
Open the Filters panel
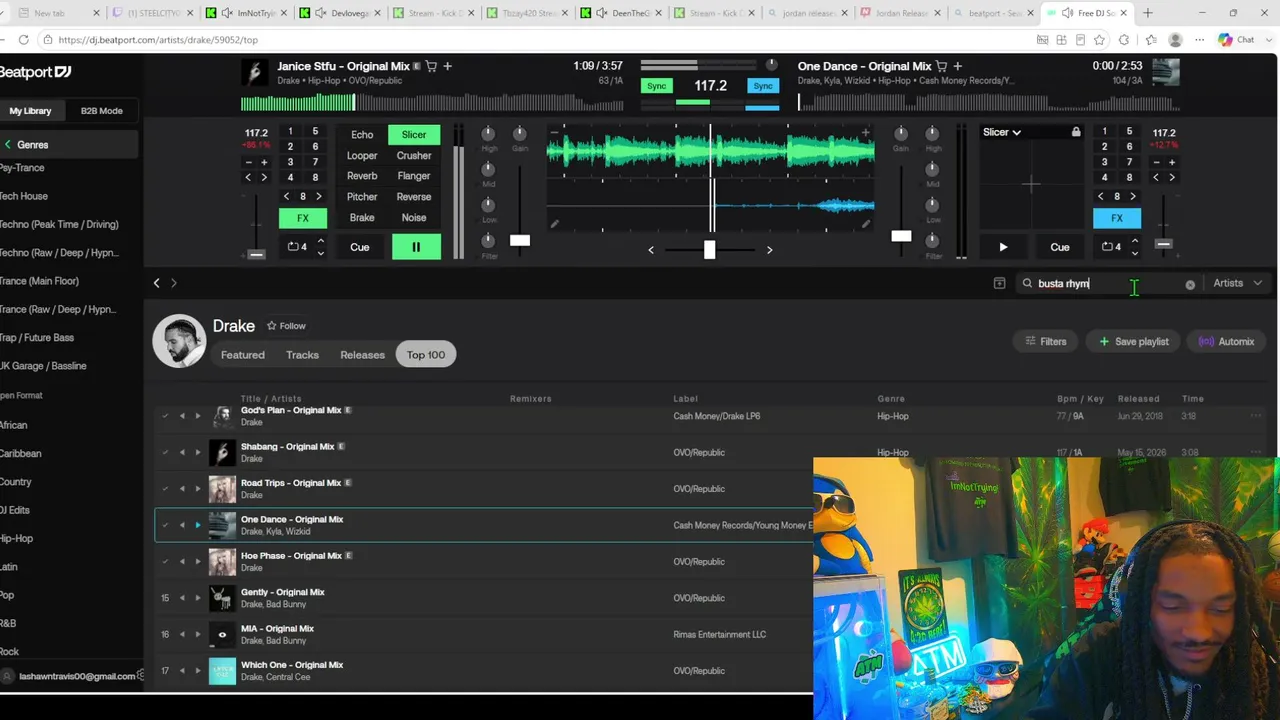(1046, 342)
